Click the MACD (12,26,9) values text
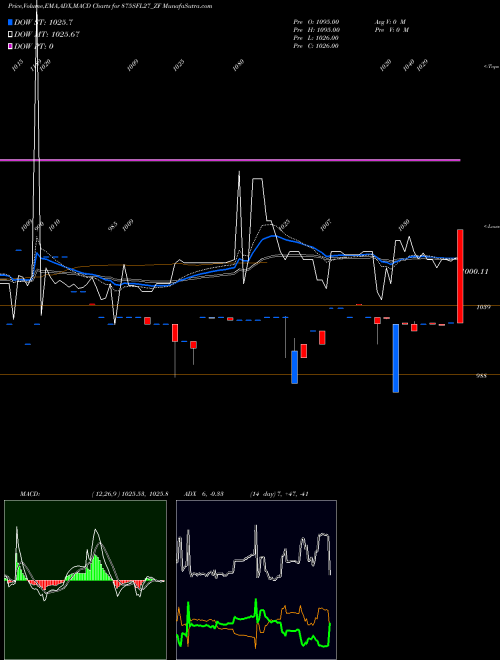 (130, 494)
